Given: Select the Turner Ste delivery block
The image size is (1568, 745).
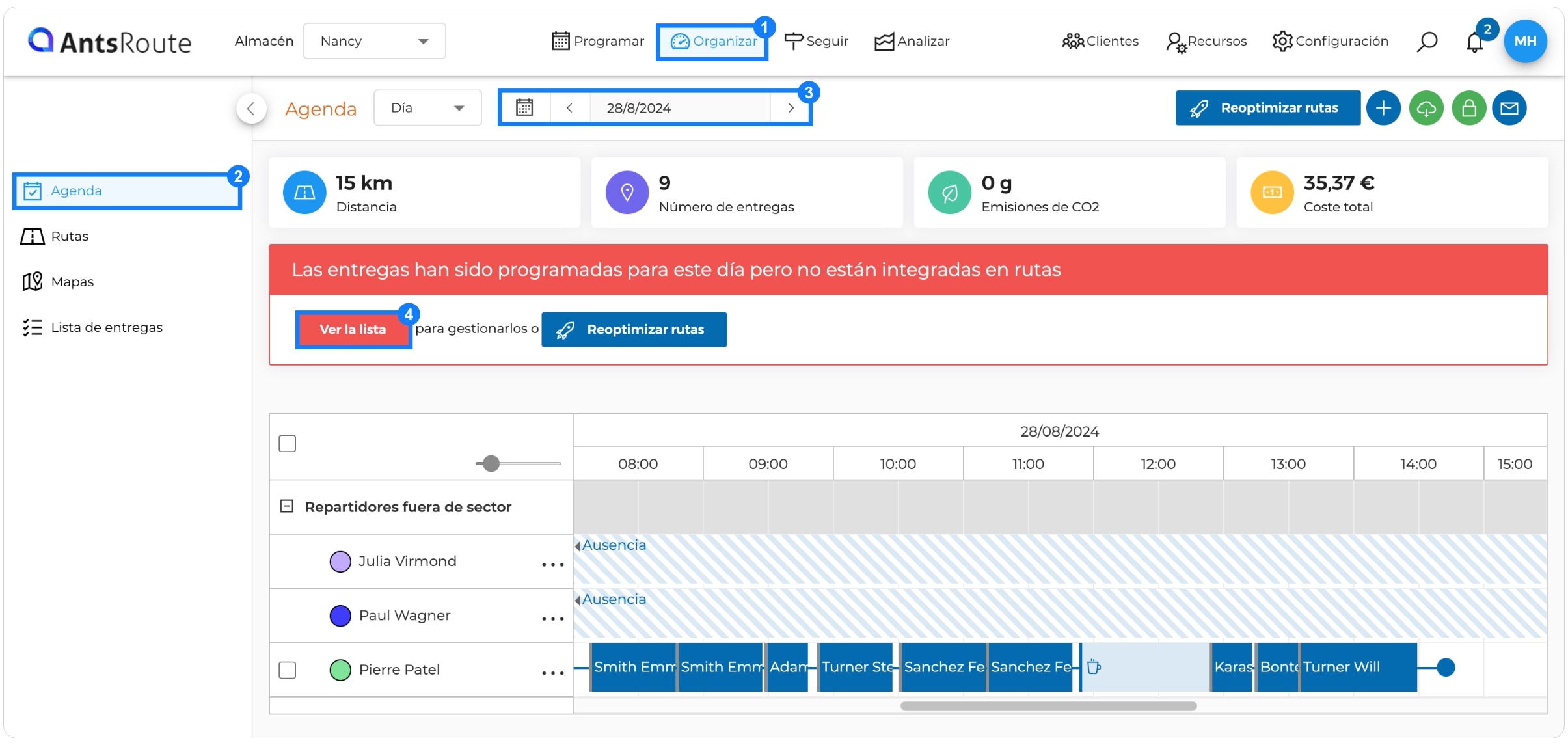Looking at the screenshot, I should click(855, 667).
